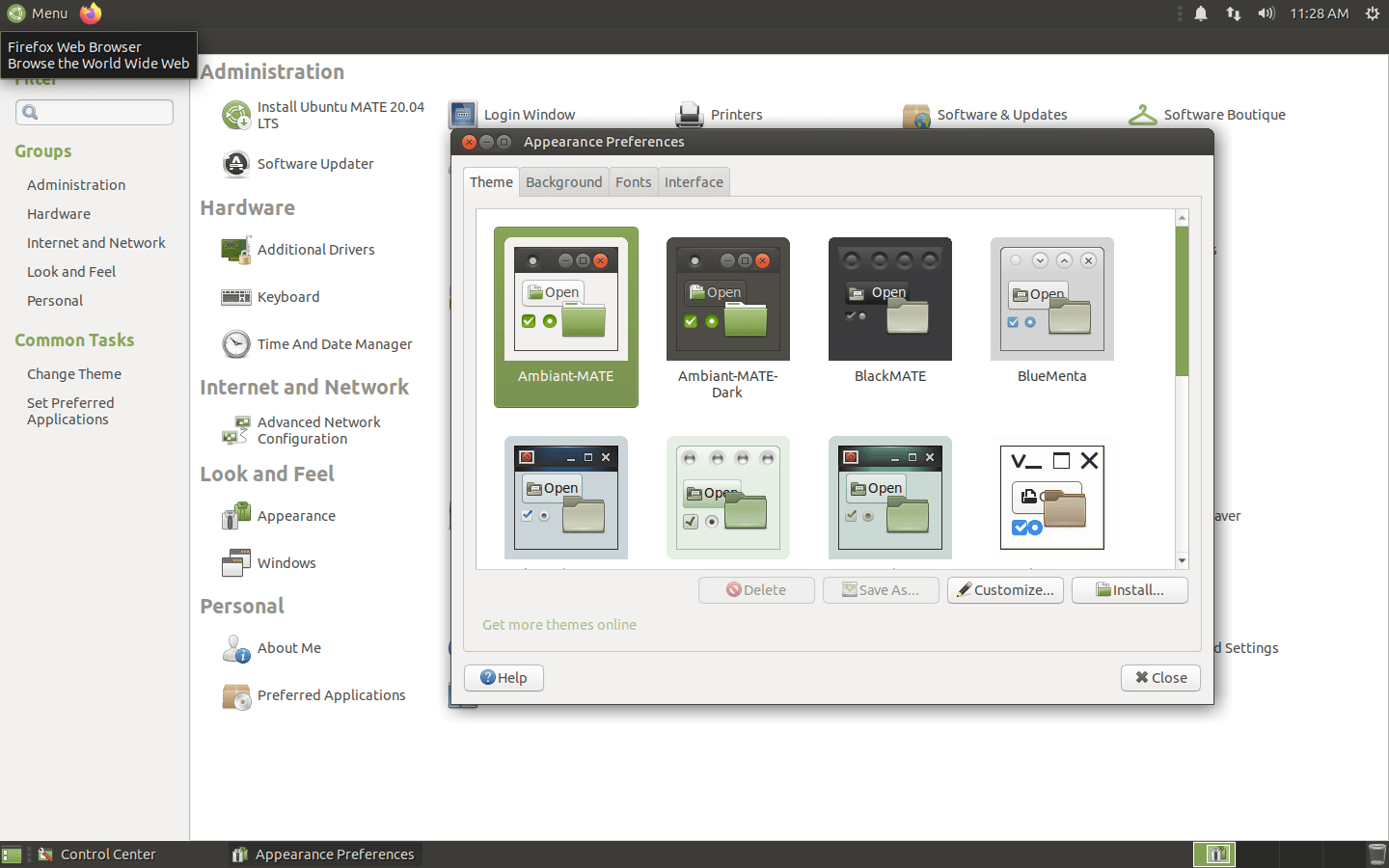Image resolution: width=1389 pixels, height=868 pixels.
Task: Launch Software Updater icon
Action: pos(235,164)
